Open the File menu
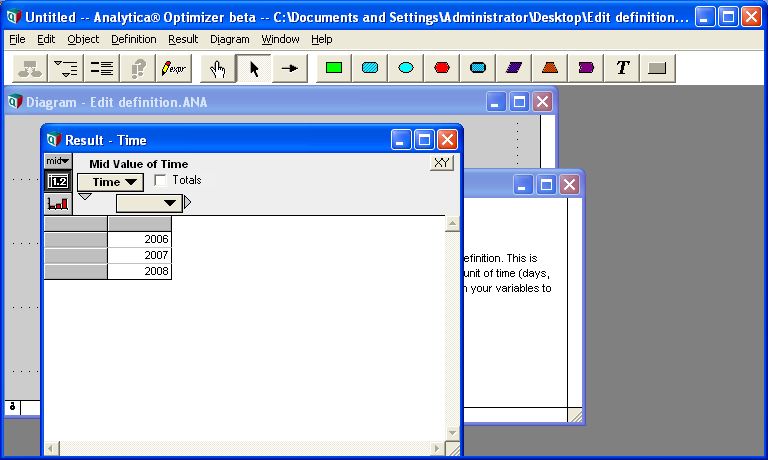Viewport: 768px width, 460px height. point(17,39)
